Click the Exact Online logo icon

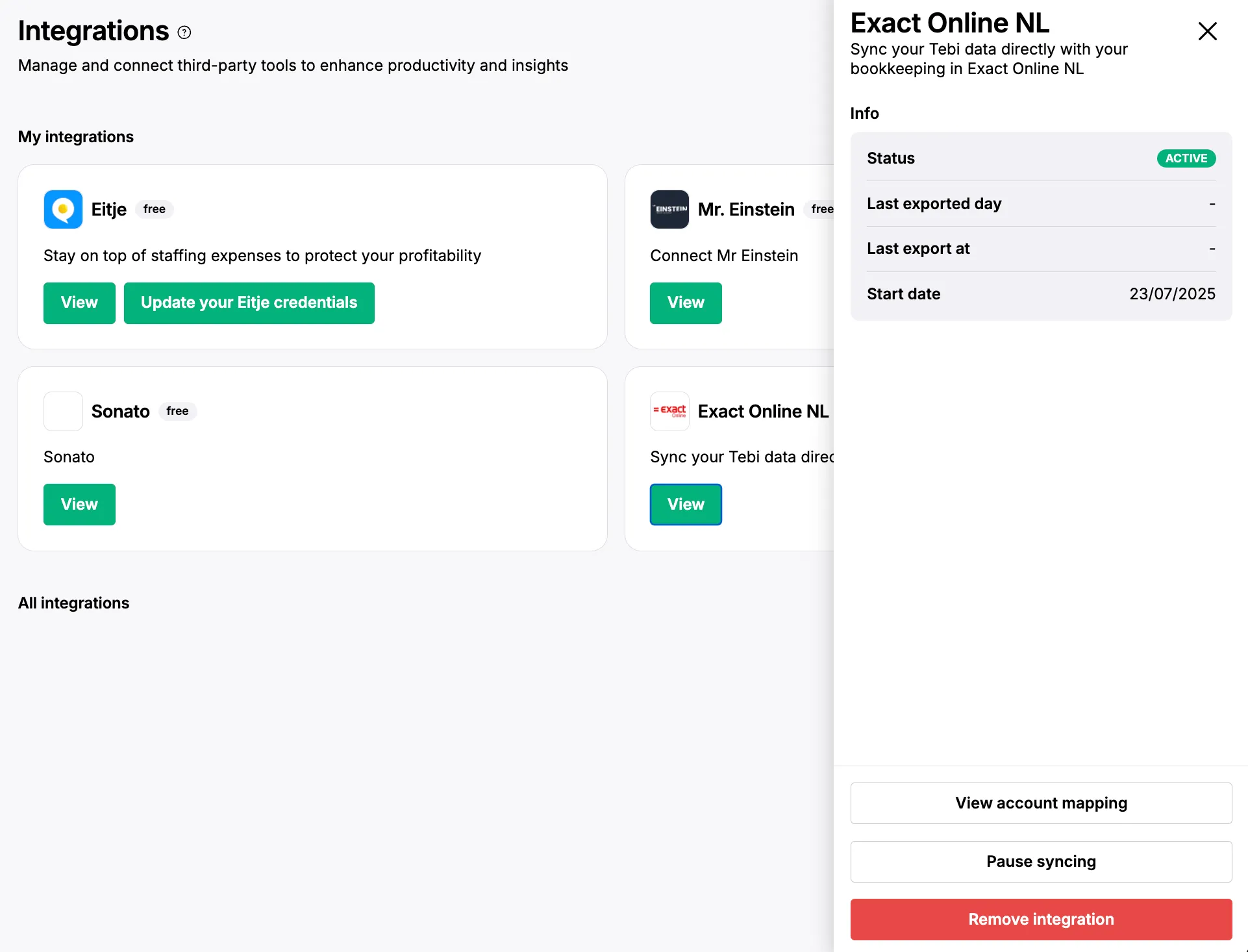coord(669,411)
